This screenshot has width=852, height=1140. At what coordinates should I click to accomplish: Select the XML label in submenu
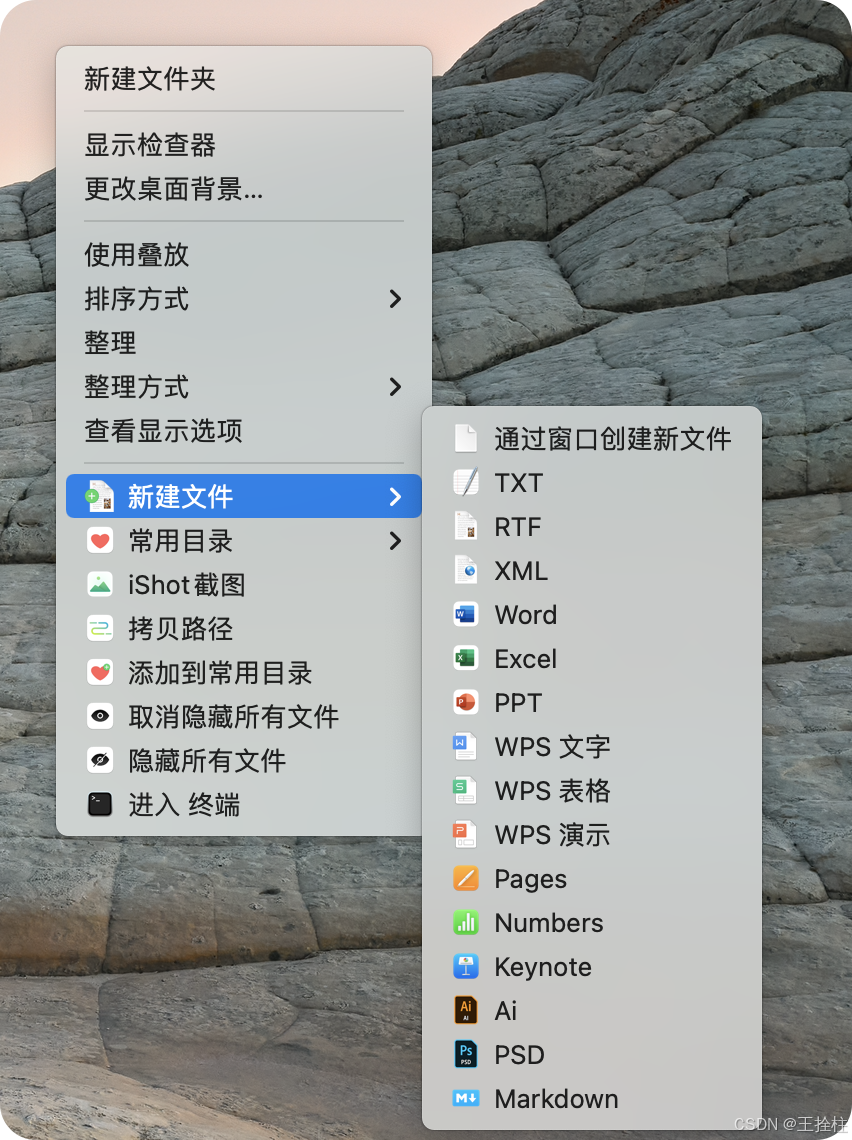click(x=521, y=571)
